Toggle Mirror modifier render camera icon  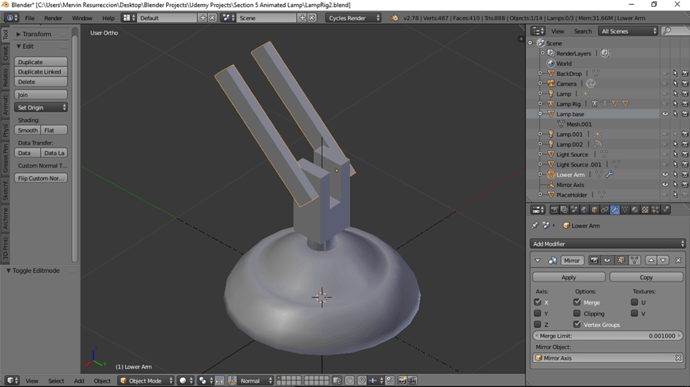point(594,261)
